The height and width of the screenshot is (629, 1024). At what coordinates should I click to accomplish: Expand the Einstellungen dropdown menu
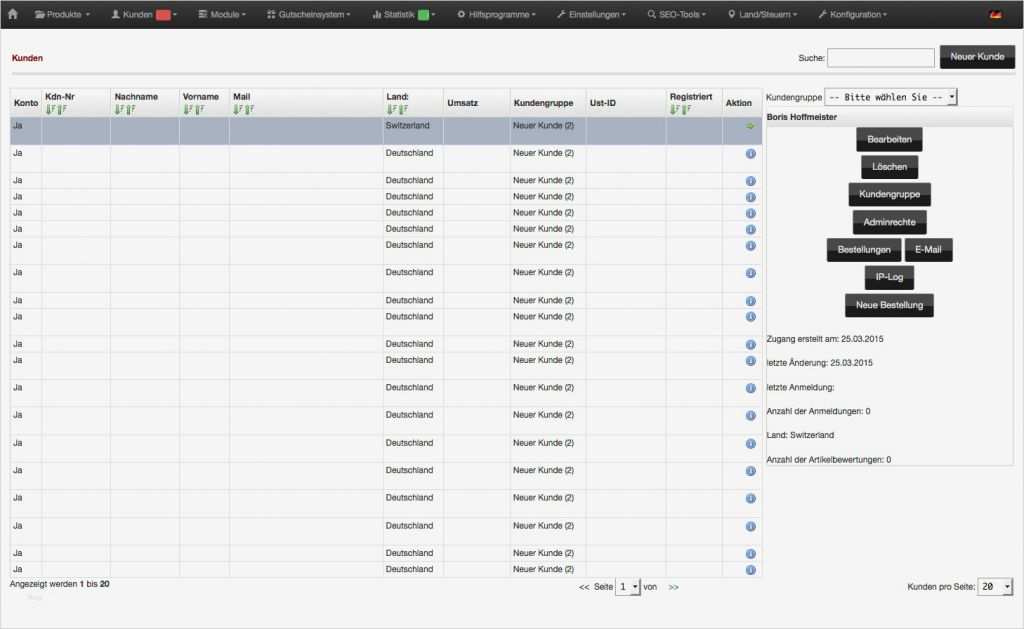point(591,14)
